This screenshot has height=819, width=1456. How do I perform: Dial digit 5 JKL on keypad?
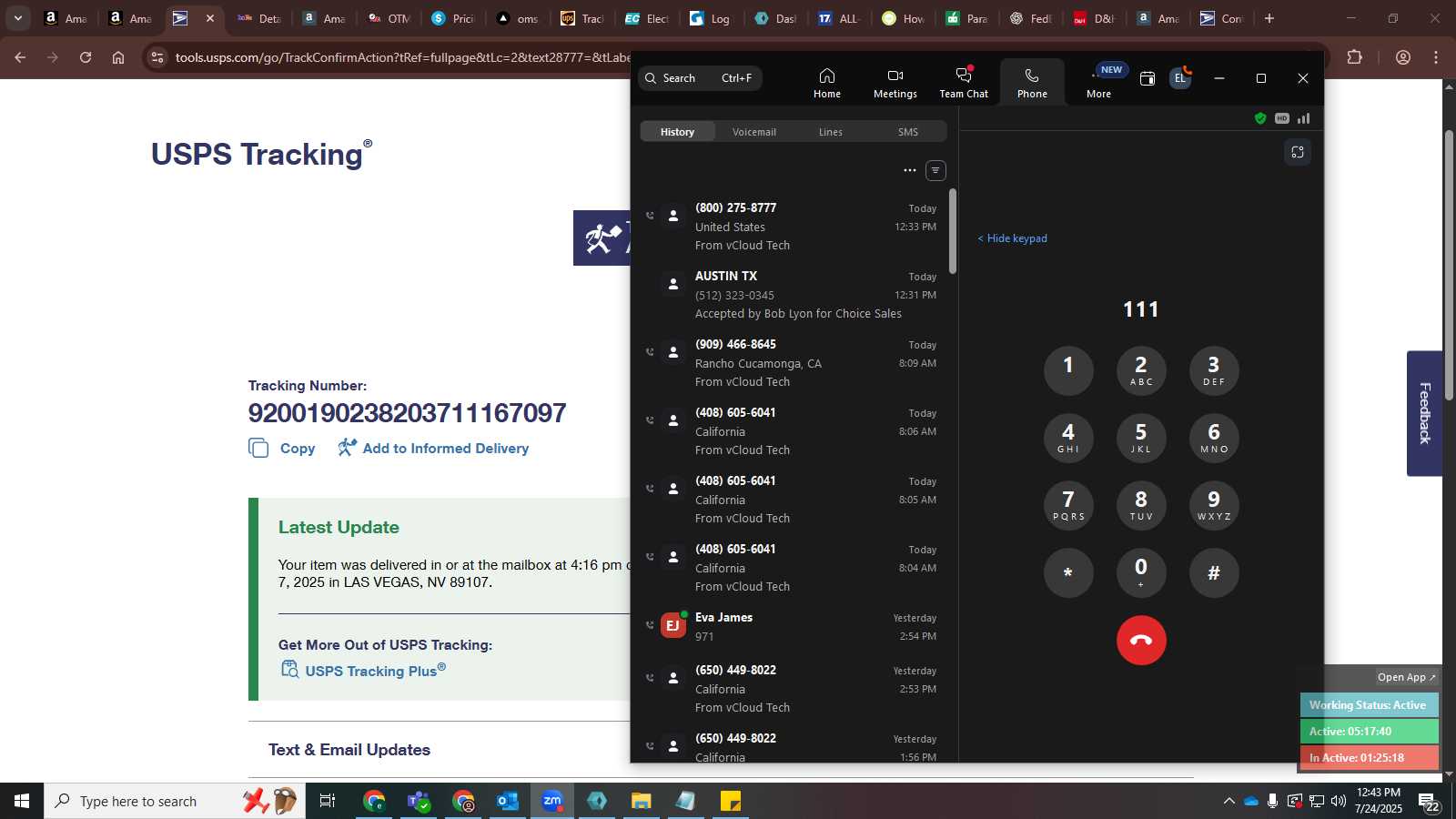click(1141, 438)
